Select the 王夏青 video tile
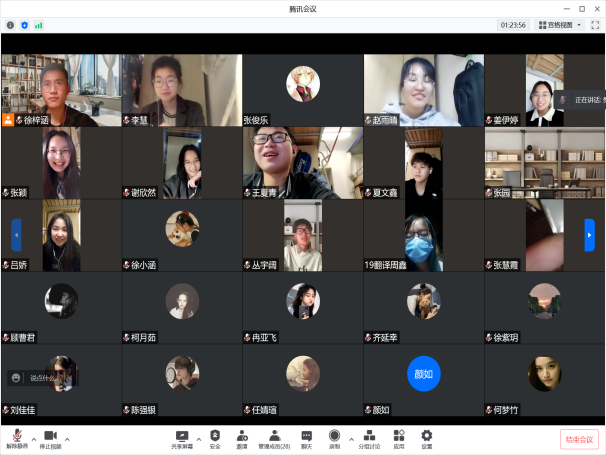 point(302,163)
